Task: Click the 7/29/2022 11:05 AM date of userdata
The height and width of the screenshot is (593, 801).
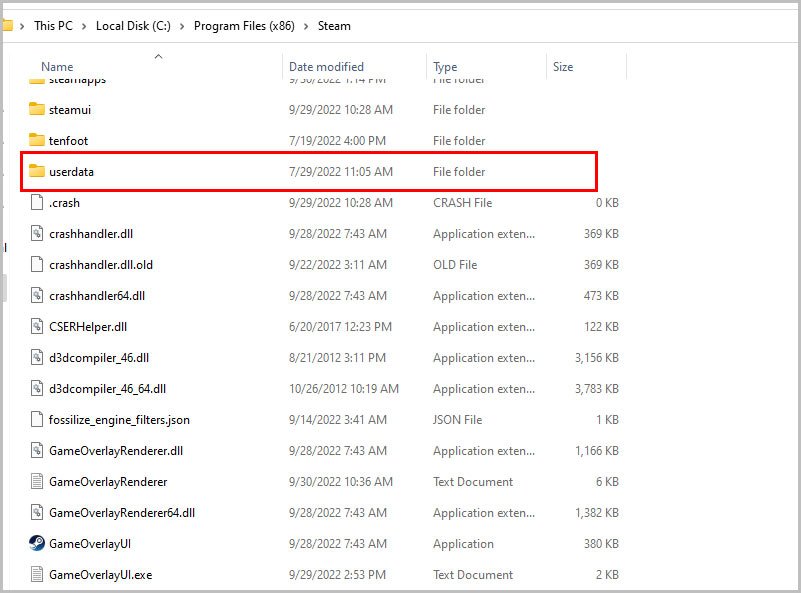Action: [x=341, y=172]
